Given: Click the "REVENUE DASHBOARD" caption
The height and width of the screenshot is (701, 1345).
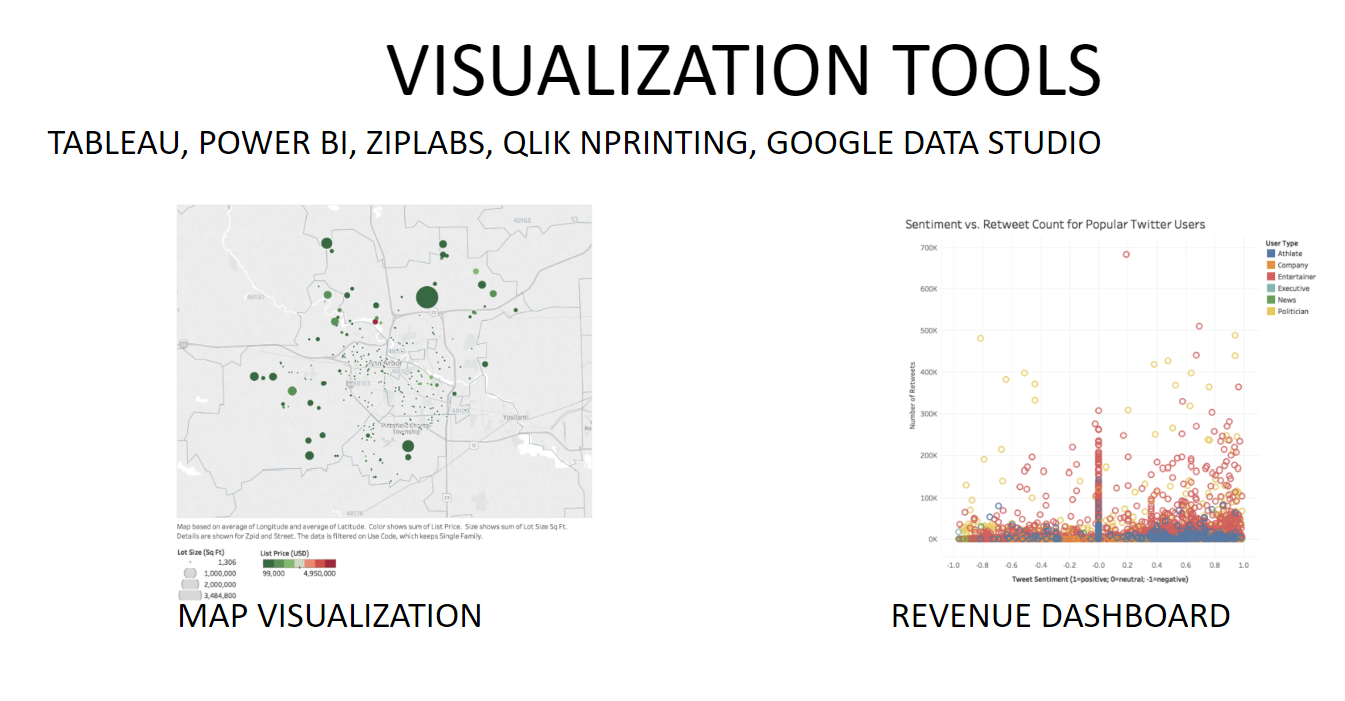Looking at the screenshot, I should 1060,615.
